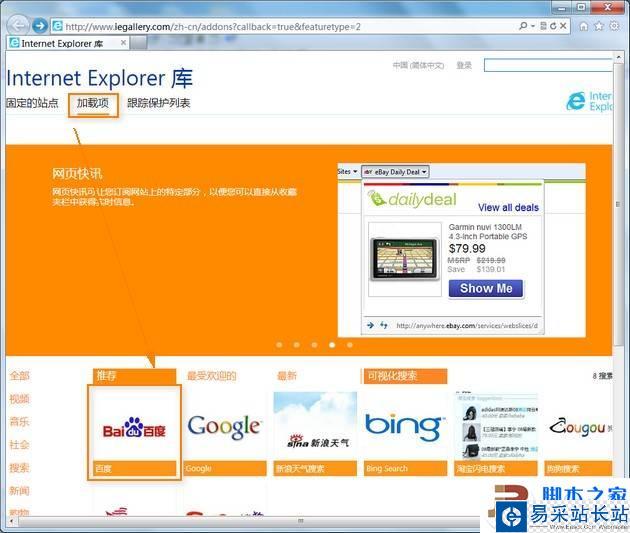This screenshot has height=533, width=630.
Task: Click the Baidu logo add-on thumbnail
Action: (x=134, y=426)
